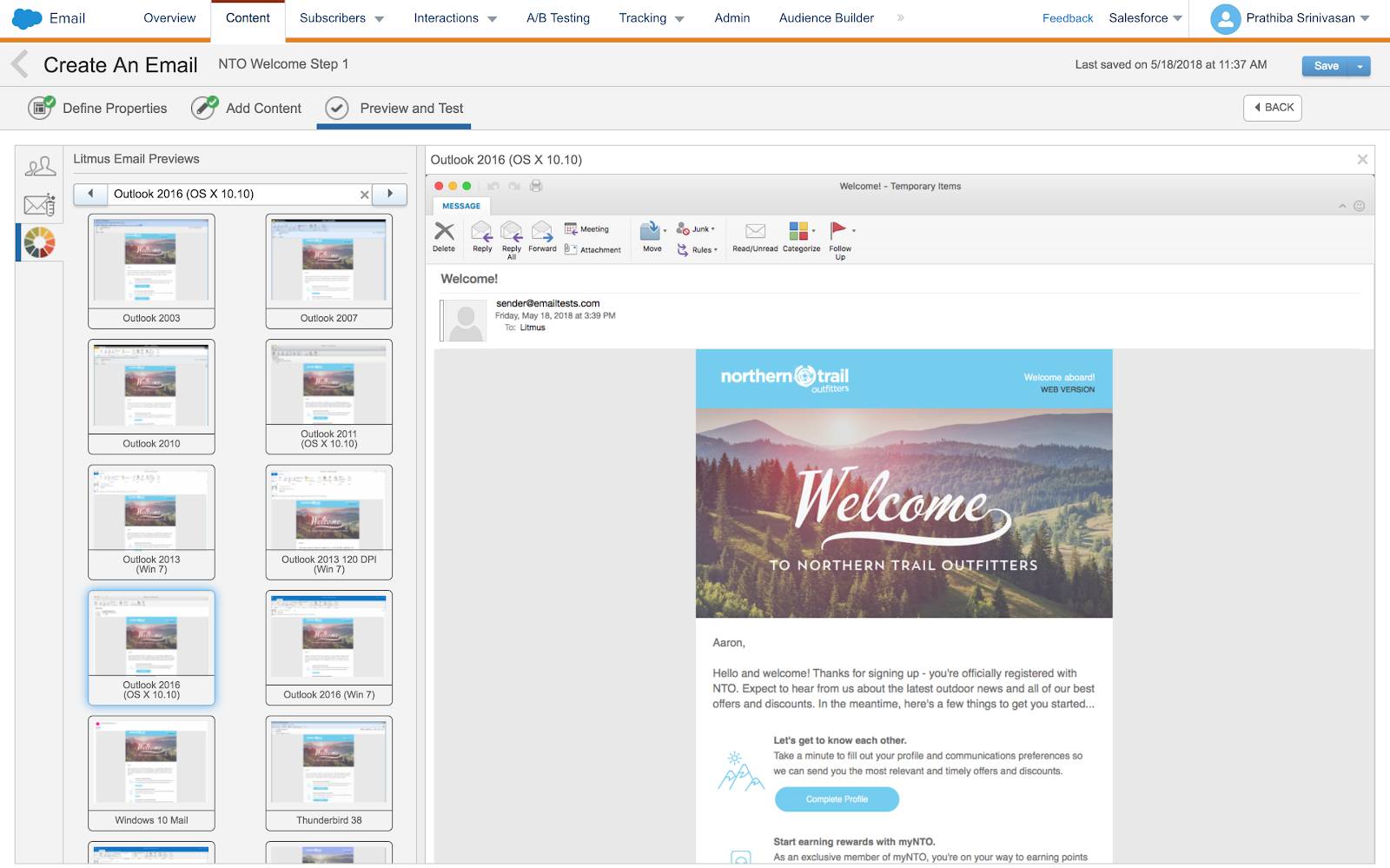This screenshot has height=868, width=1390.
Task: Click the Add Content pencil icon
Action: [x=204, y=108]
